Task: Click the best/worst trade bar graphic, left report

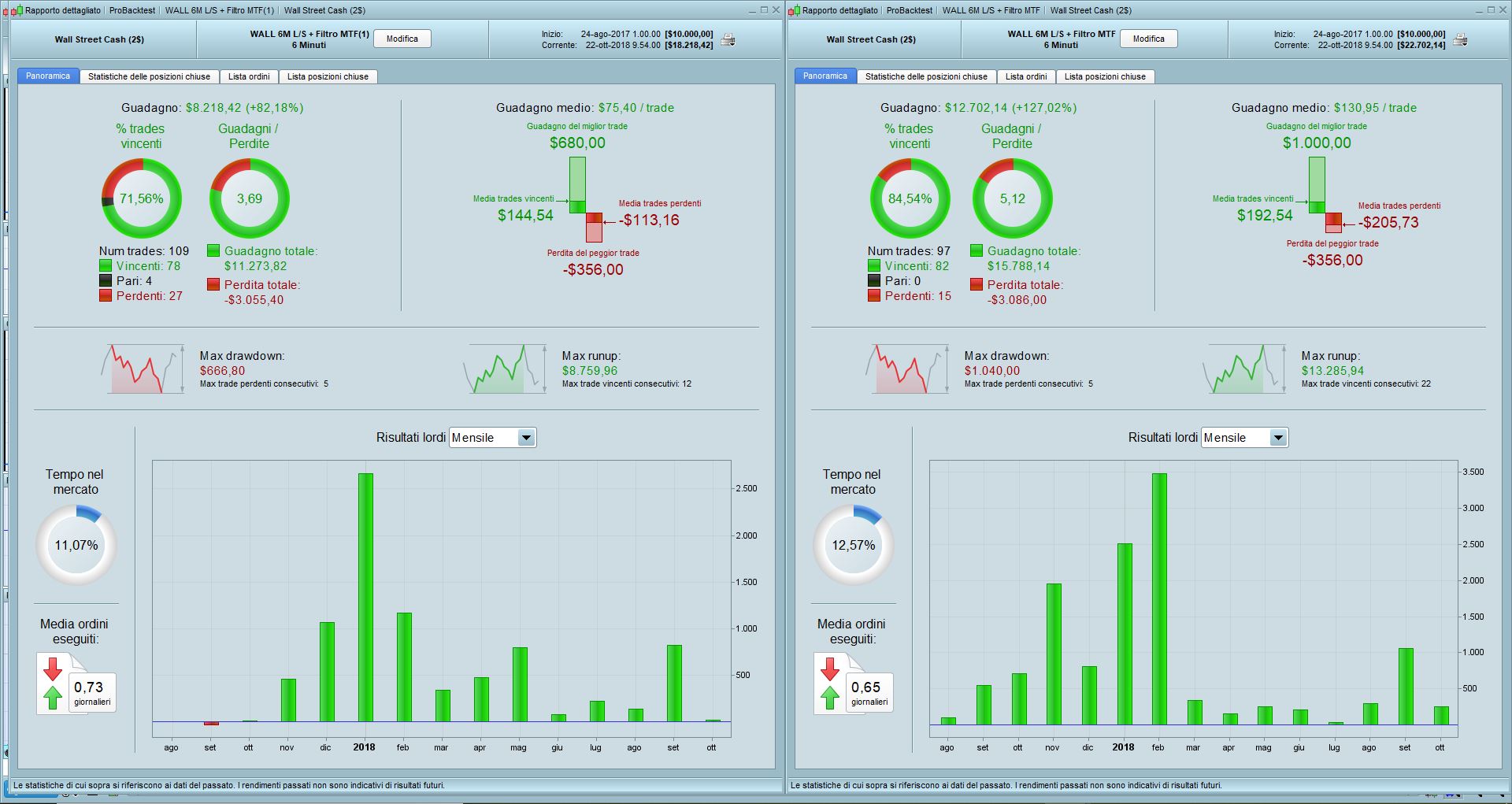Action: [585, 199]
